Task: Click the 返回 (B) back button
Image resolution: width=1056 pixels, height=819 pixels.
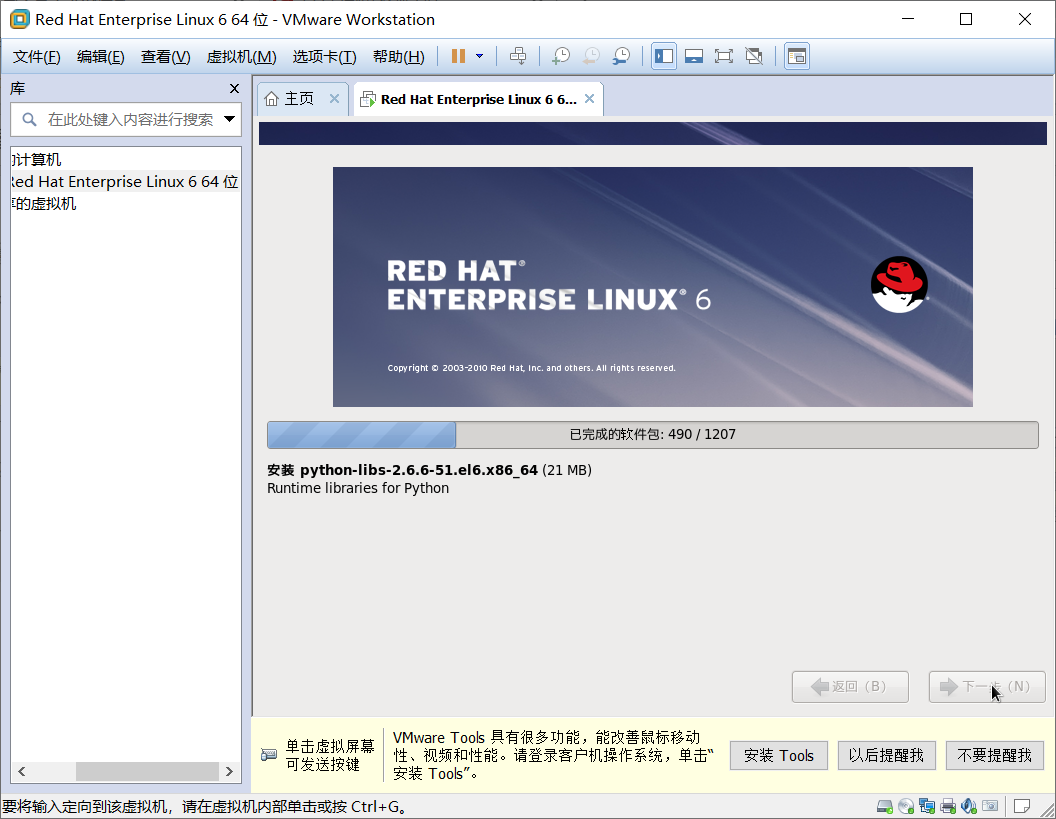Action: [850, 686]
